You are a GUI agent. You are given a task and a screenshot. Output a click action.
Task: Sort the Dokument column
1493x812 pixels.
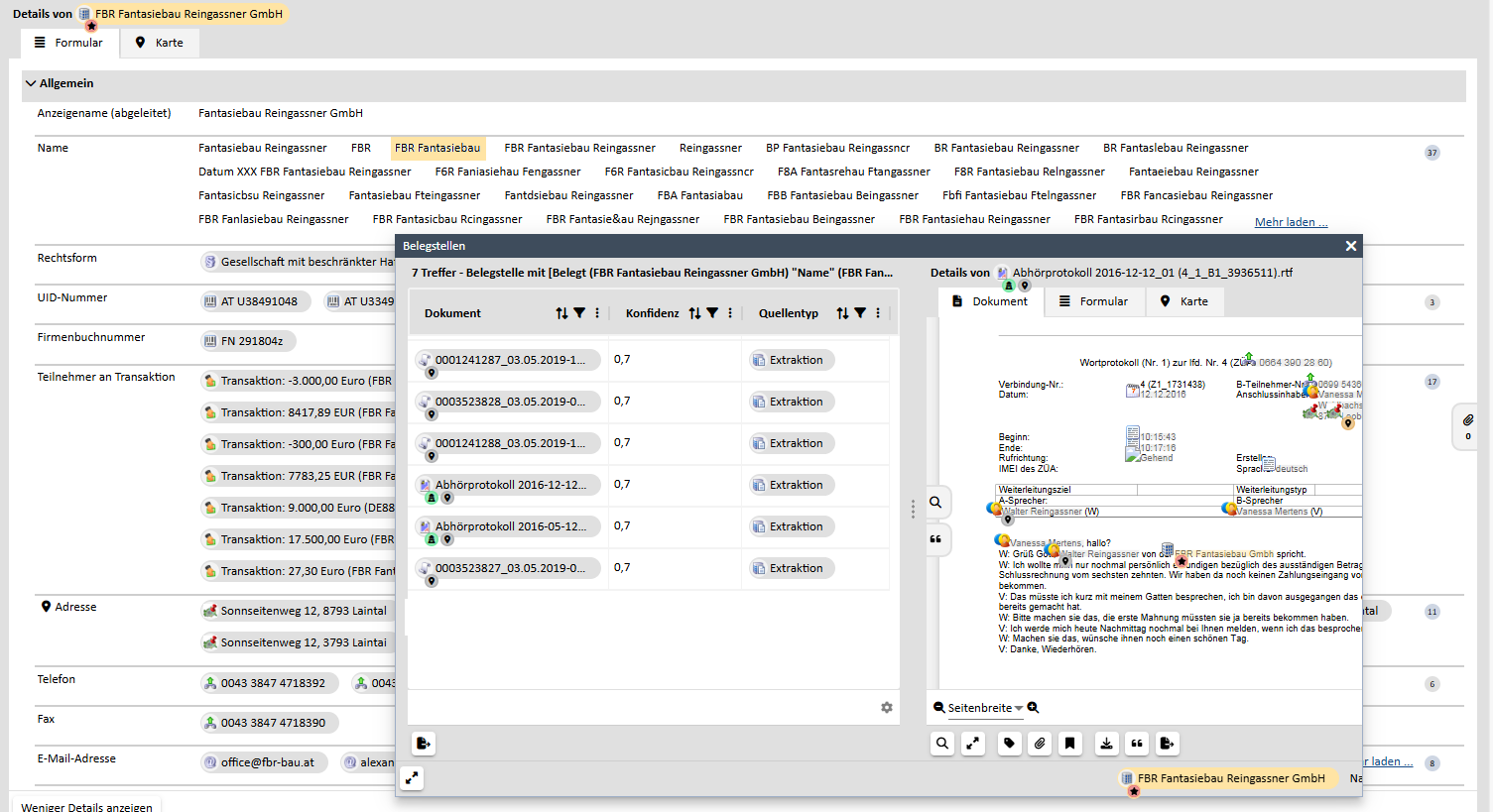[561, 313]
